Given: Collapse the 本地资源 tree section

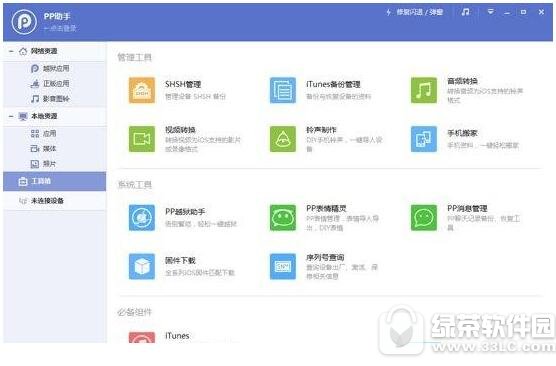Looking at the screenshot, I should (x=11, y=116).
